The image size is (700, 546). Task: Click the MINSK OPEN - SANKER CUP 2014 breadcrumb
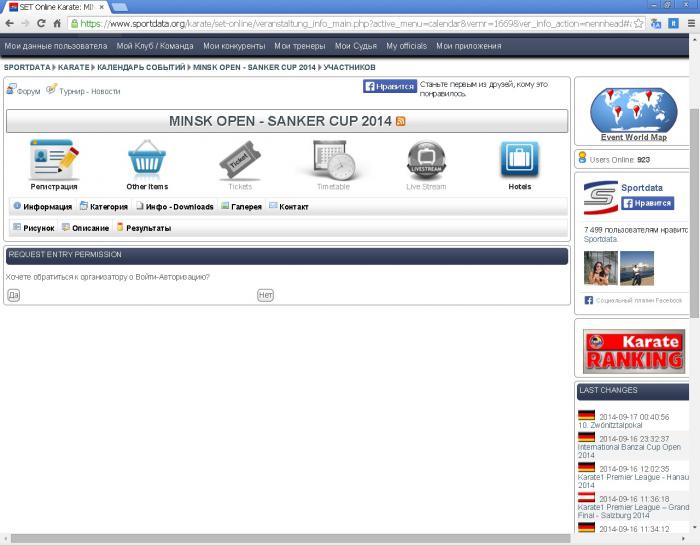[x=254, y=67]
